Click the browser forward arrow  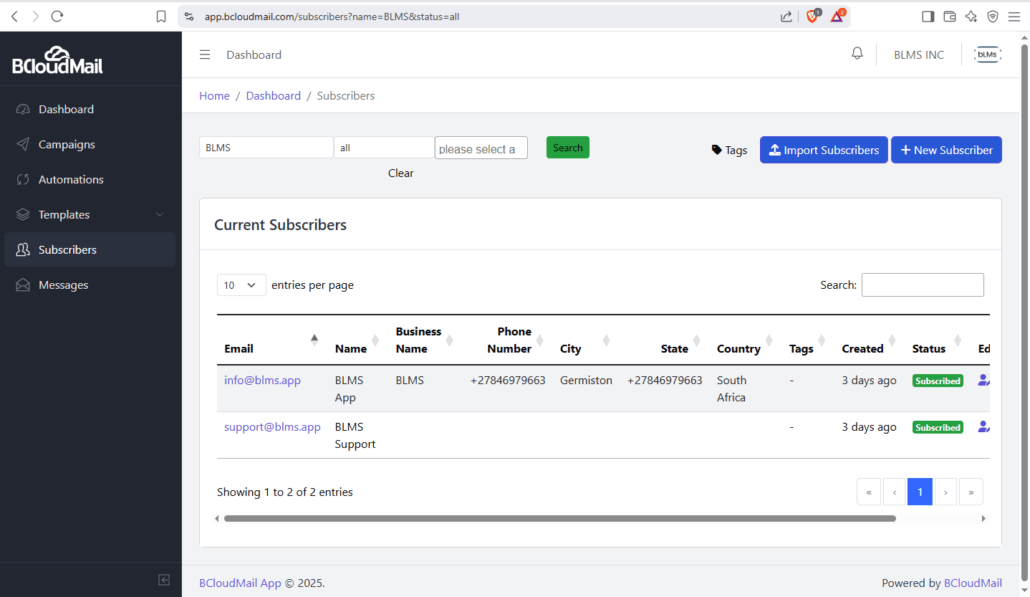click(x=35, y=16)
